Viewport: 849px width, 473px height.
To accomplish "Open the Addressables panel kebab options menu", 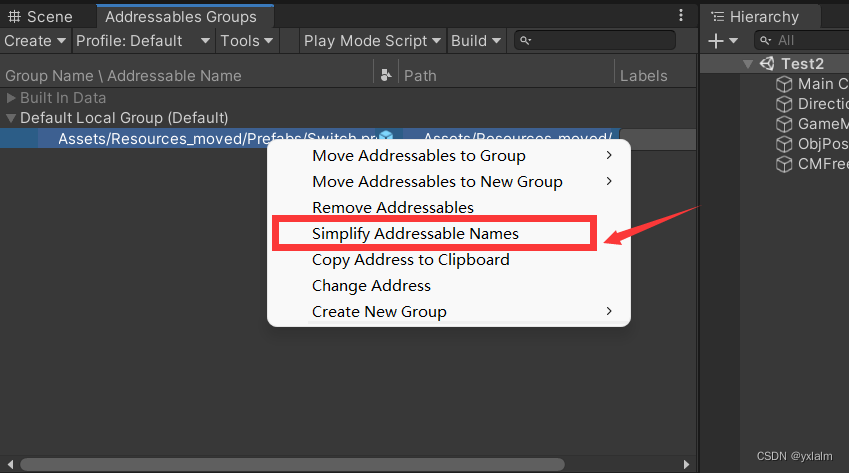I will 681,16.
